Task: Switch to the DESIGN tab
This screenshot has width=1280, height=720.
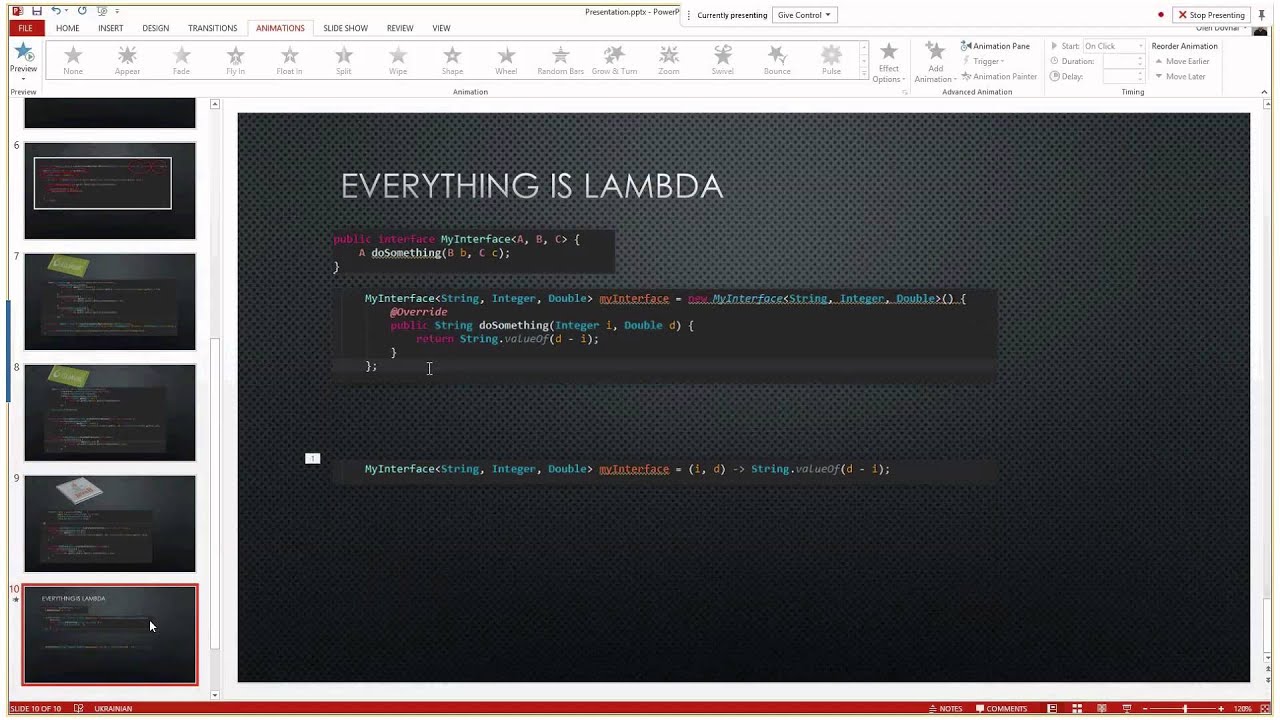Action: tap(155, 28)
